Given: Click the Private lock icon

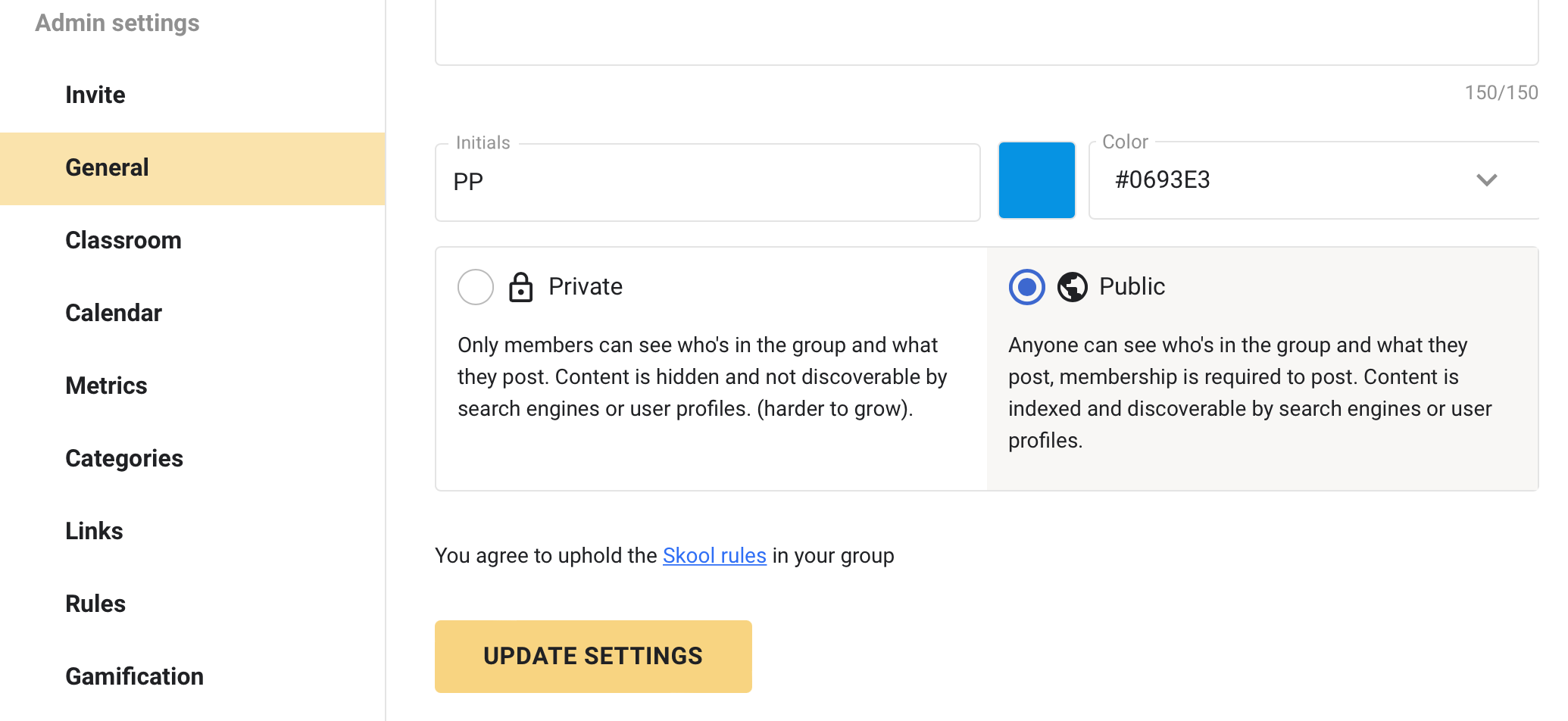Looking at the screenshot, I should click(520, 287).
